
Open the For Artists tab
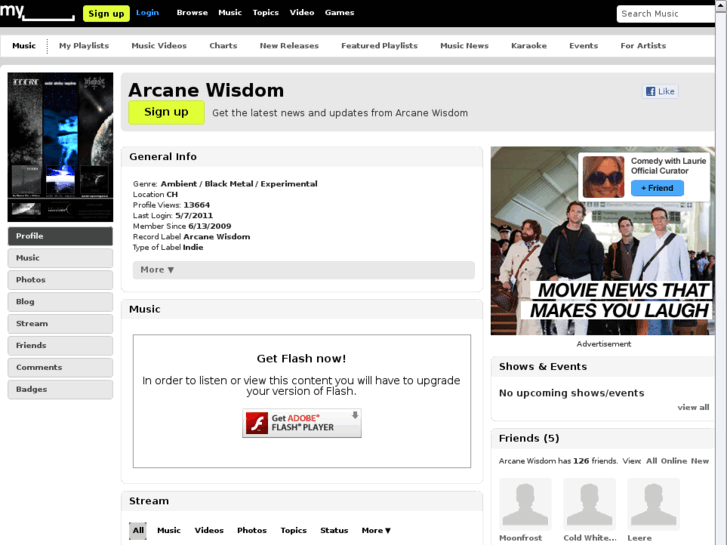643,45
